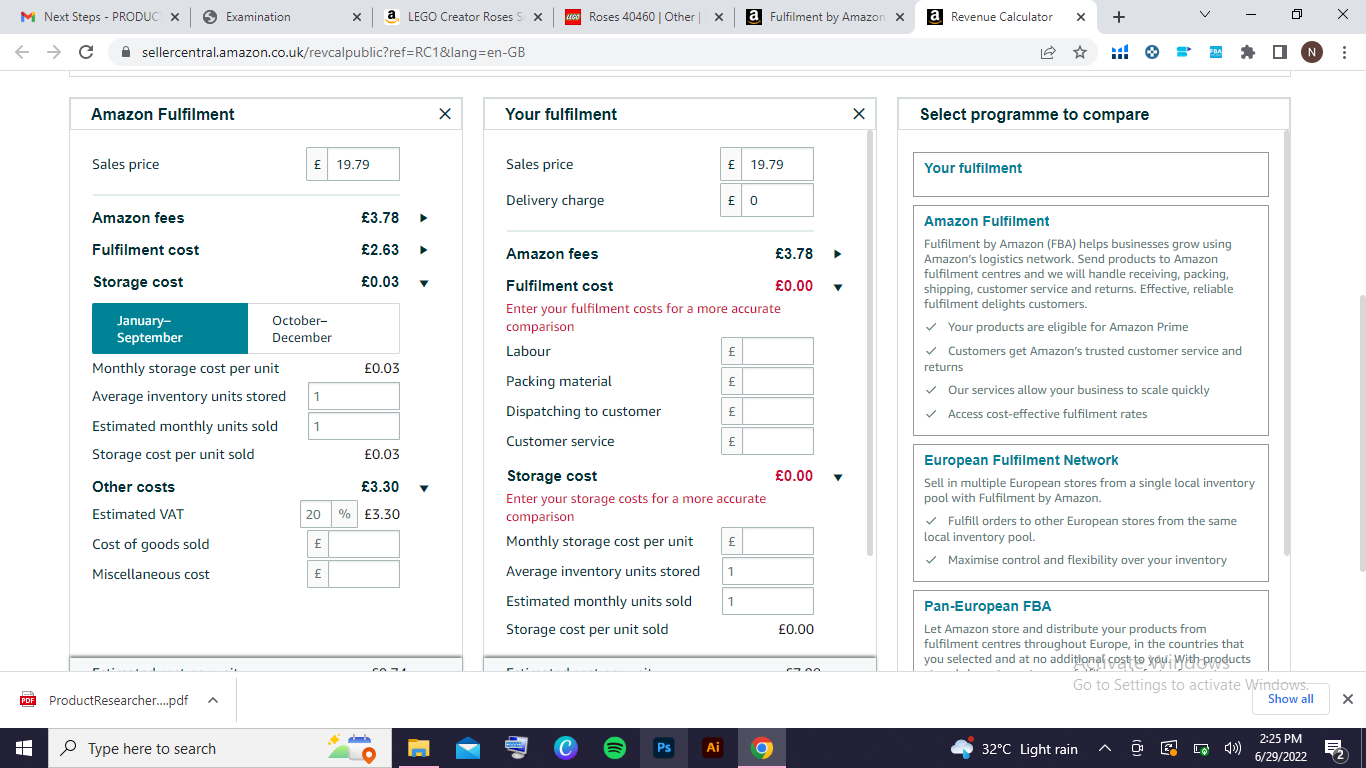Expand Amazon fees under Amazon Fulfilment
Image resolution: width=1366 pixels, height=768 pixels.
click(424, 218)
